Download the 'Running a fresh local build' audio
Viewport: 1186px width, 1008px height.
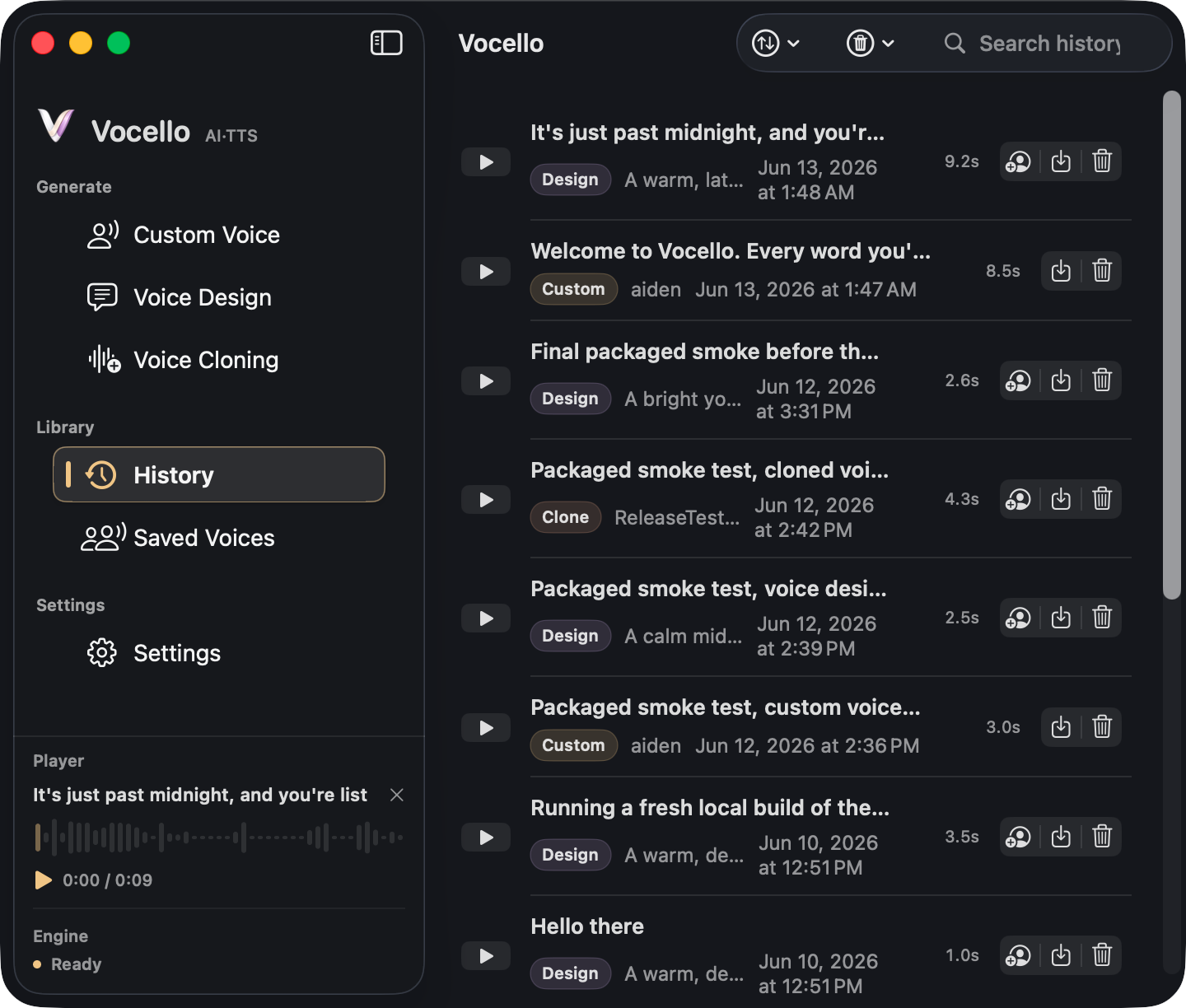(1061, 837)
